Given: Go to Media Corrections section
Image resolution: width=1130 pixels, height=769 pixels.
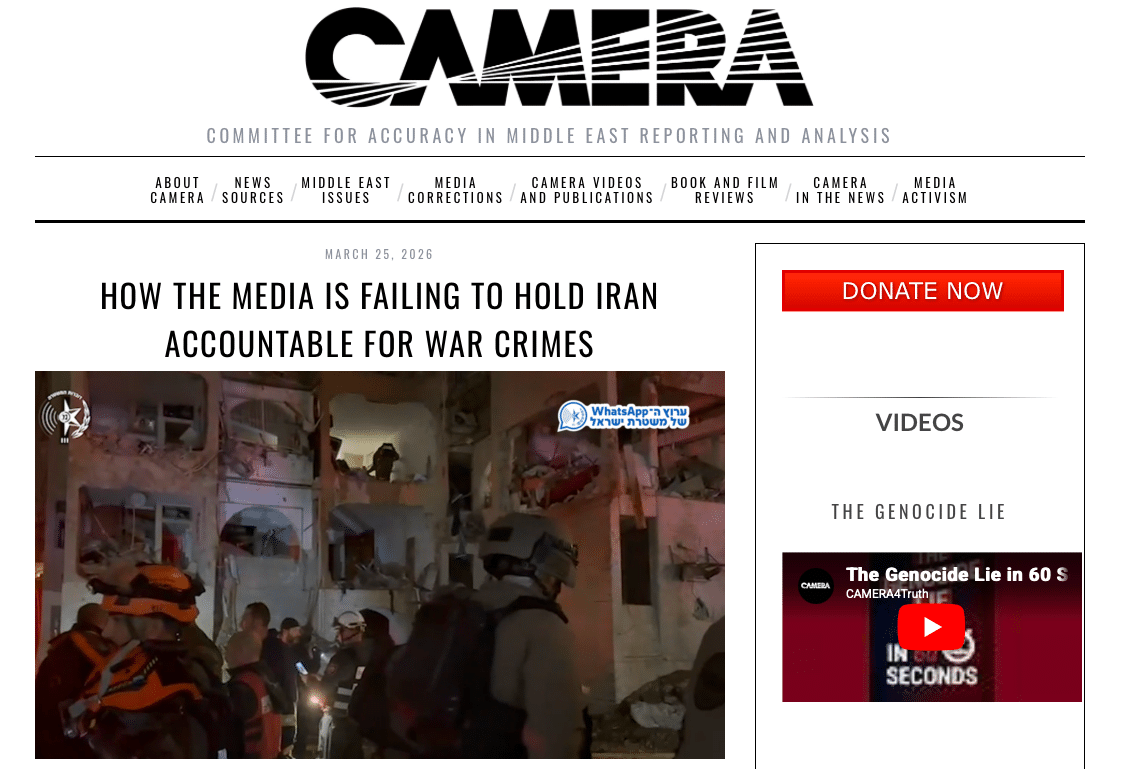Looking at the screenshot, I should pyautogui.click(x=455, y=190).
